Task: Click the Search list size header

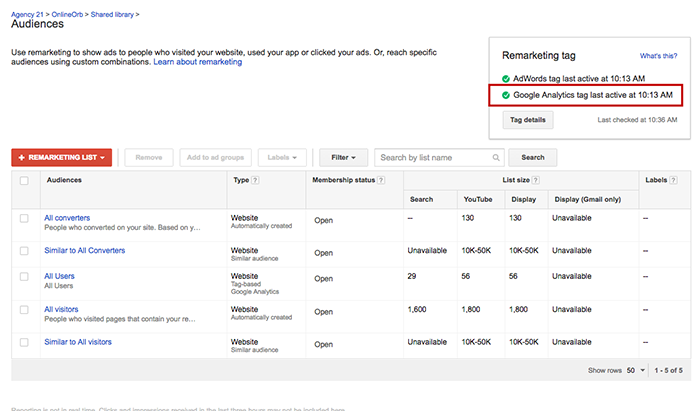Action: point(421,199)
